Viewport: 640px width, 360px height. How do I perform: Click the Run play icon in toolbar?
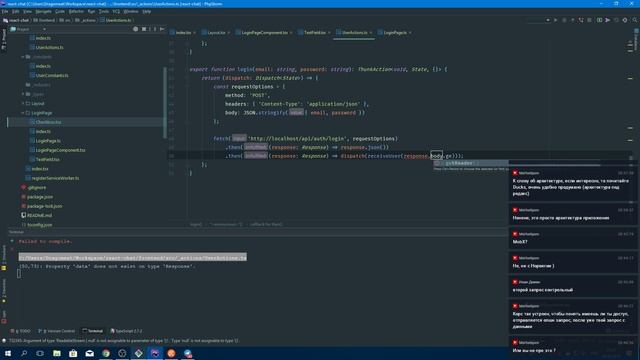click(556, 20)
